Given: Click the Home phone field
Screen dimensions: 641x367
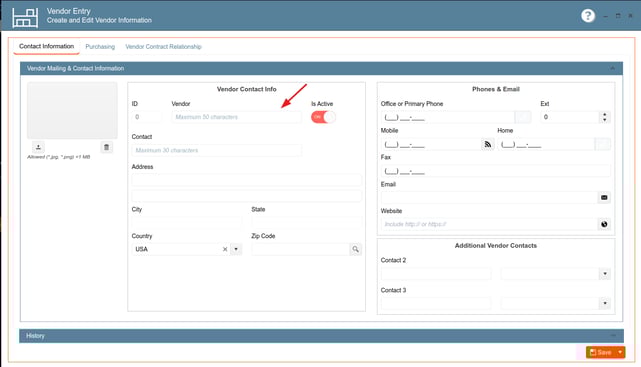Looking at the screenshot, I should pyautogui.click(x=546, y=144).
